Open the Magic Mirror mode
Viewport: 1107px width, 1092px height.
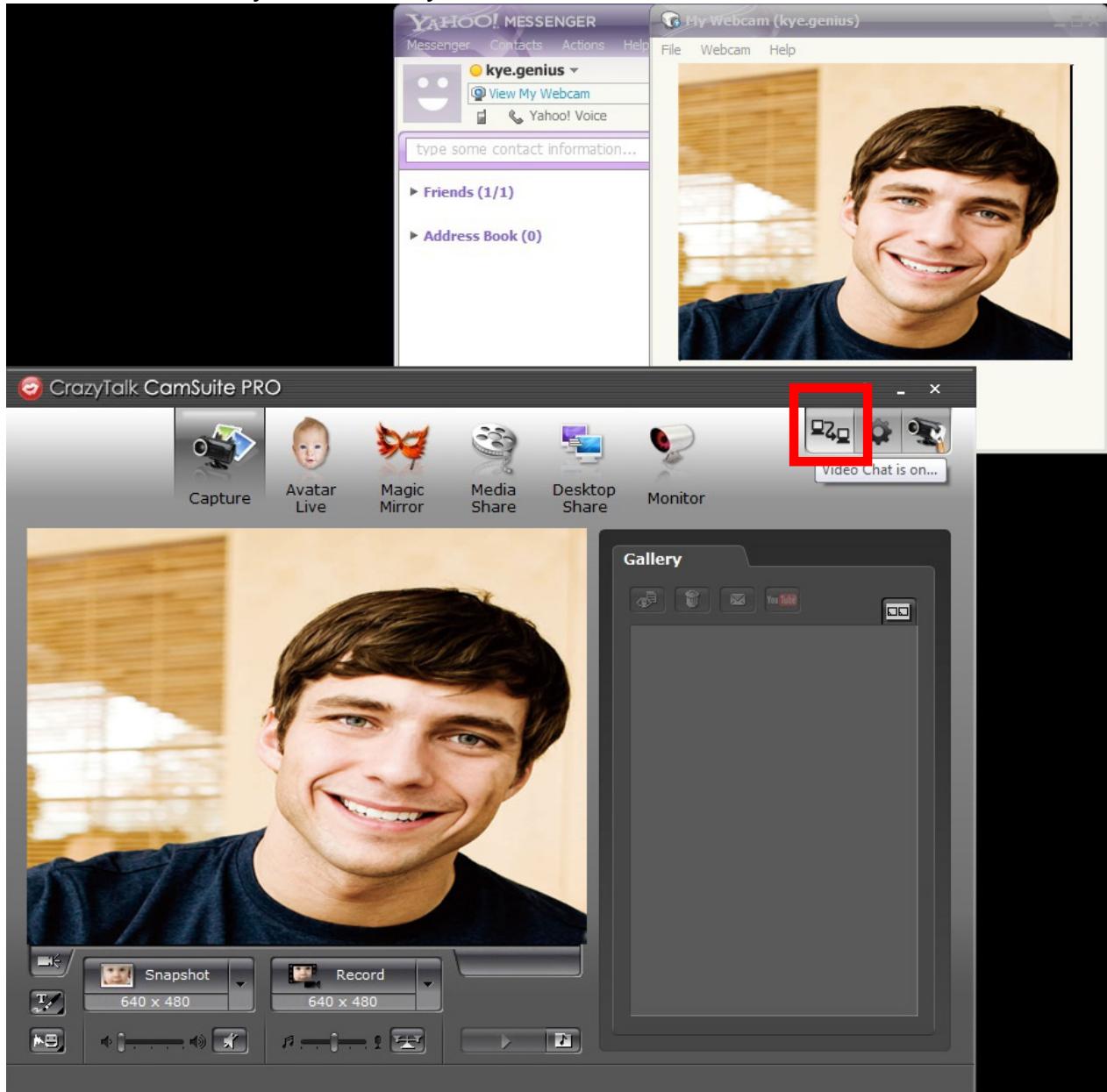[x=402, y=465]
